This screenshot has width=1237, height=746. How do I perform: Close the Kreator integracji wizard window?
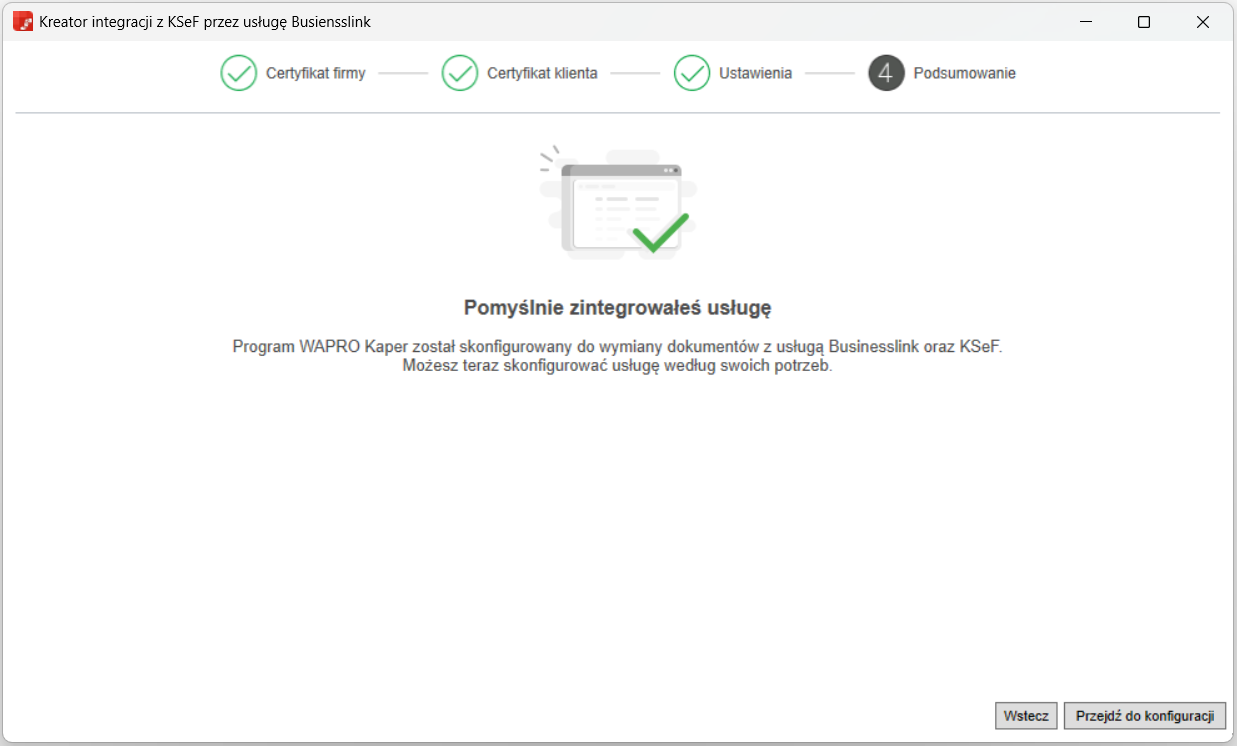(x=1203, y=21)
